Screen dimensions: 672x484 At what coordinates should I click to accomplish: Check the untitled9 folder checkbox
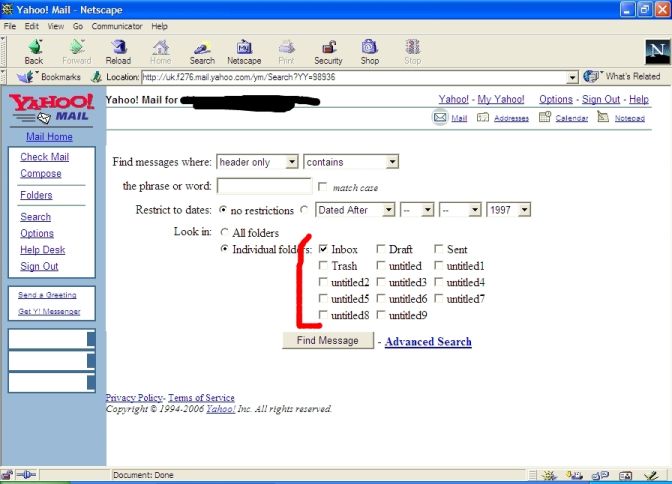tap(381, 315)
